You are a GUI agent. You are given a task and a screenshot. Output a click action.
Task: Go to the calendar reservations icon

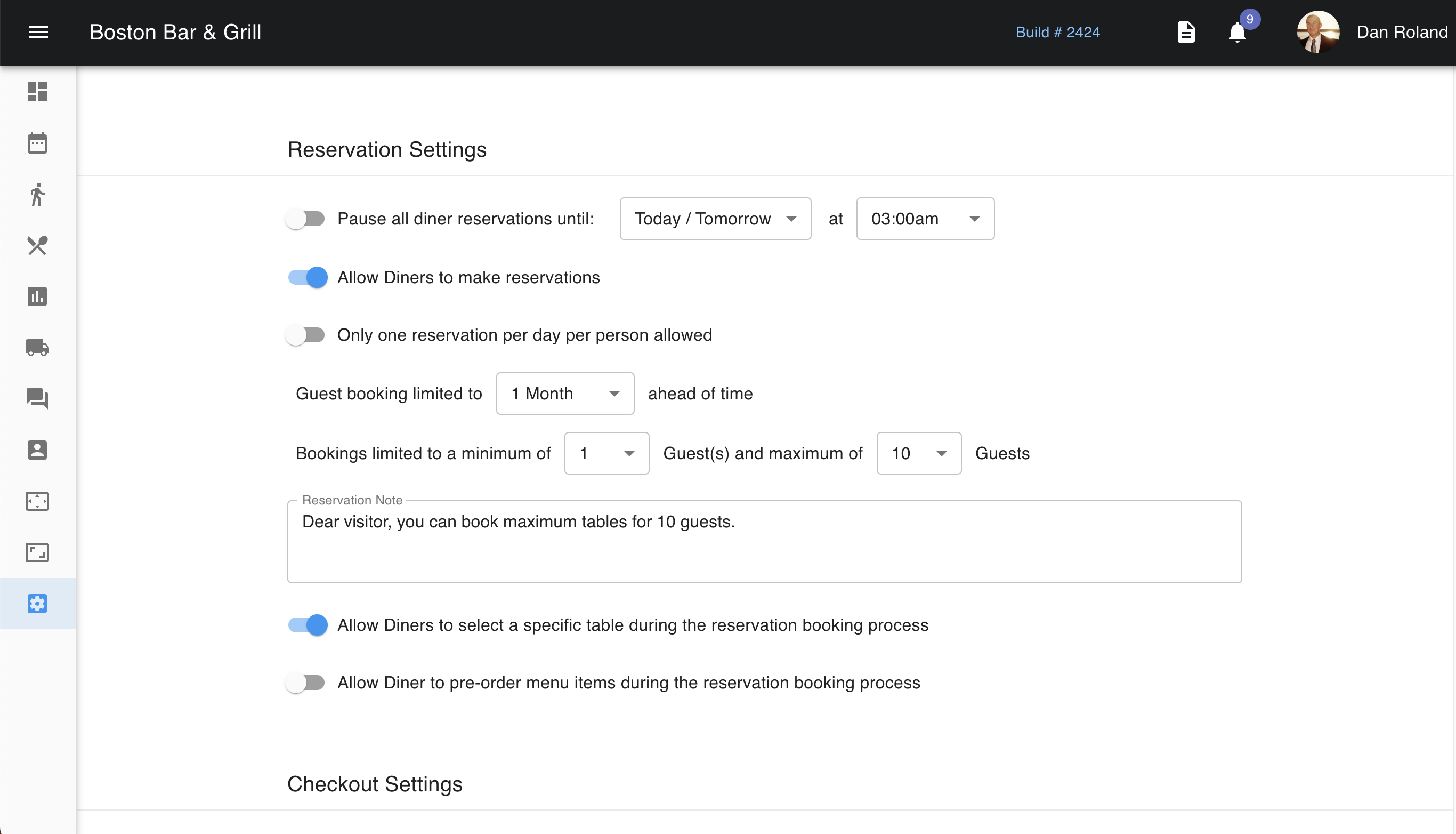tap(37, 143)
